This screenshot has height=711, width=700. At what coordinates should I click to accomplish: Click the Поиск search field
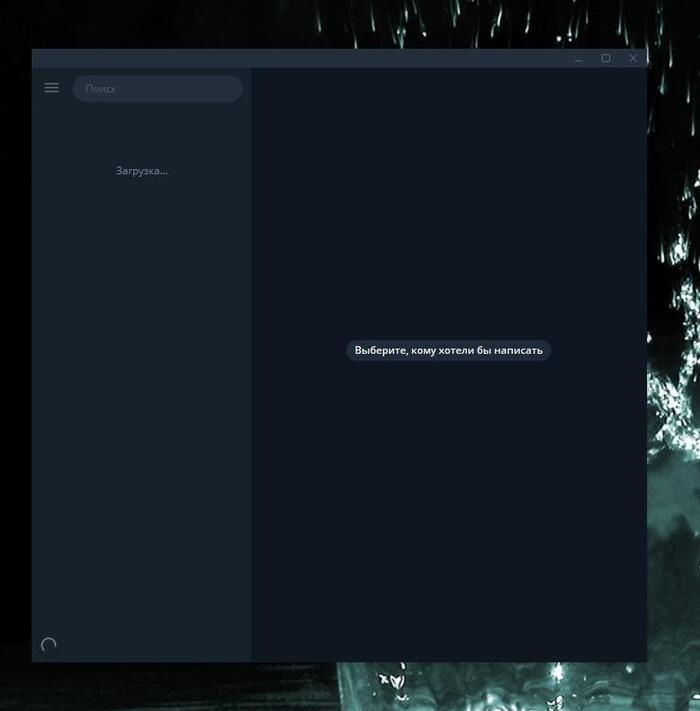click(157, 88)
